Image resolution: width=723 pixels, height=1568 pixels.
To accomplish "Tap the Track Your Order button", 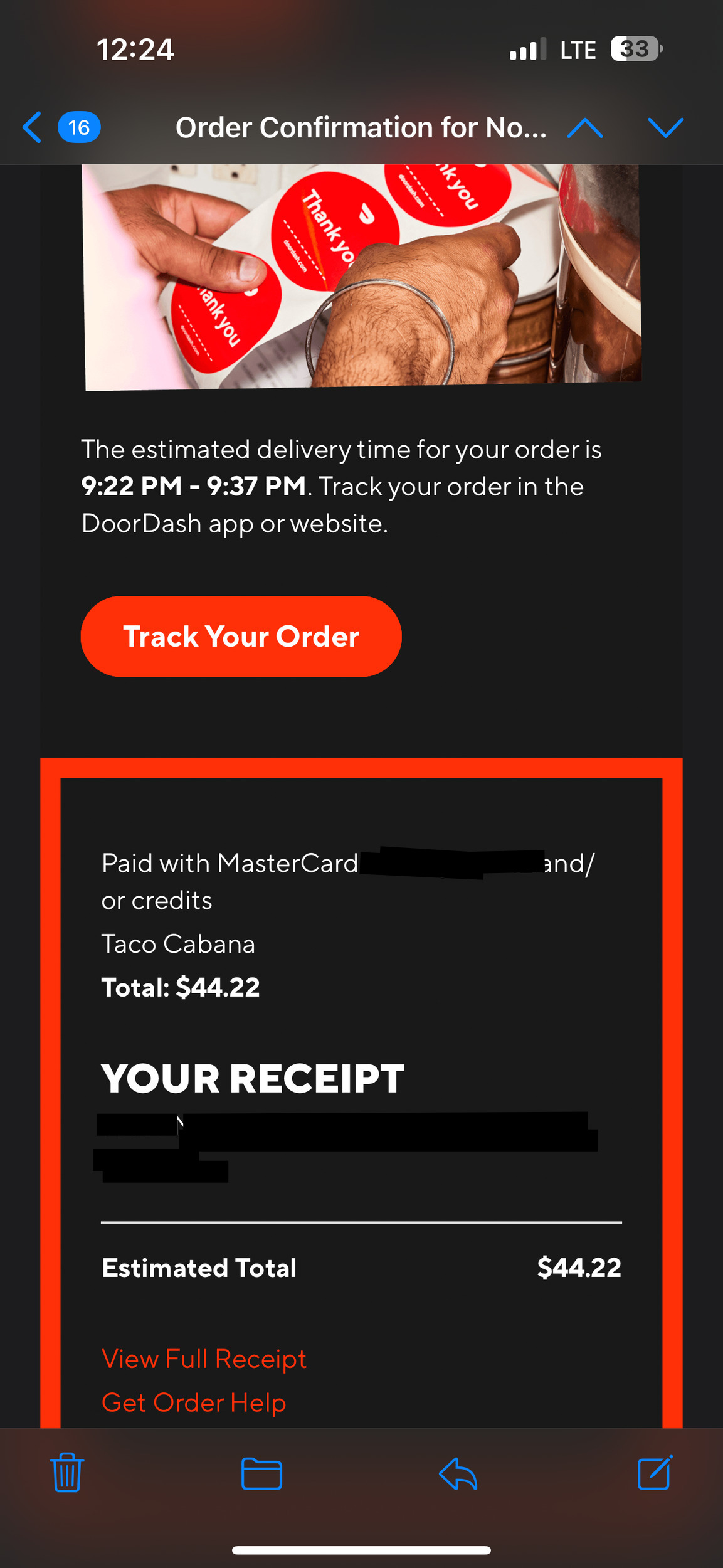I will [241, 636].
